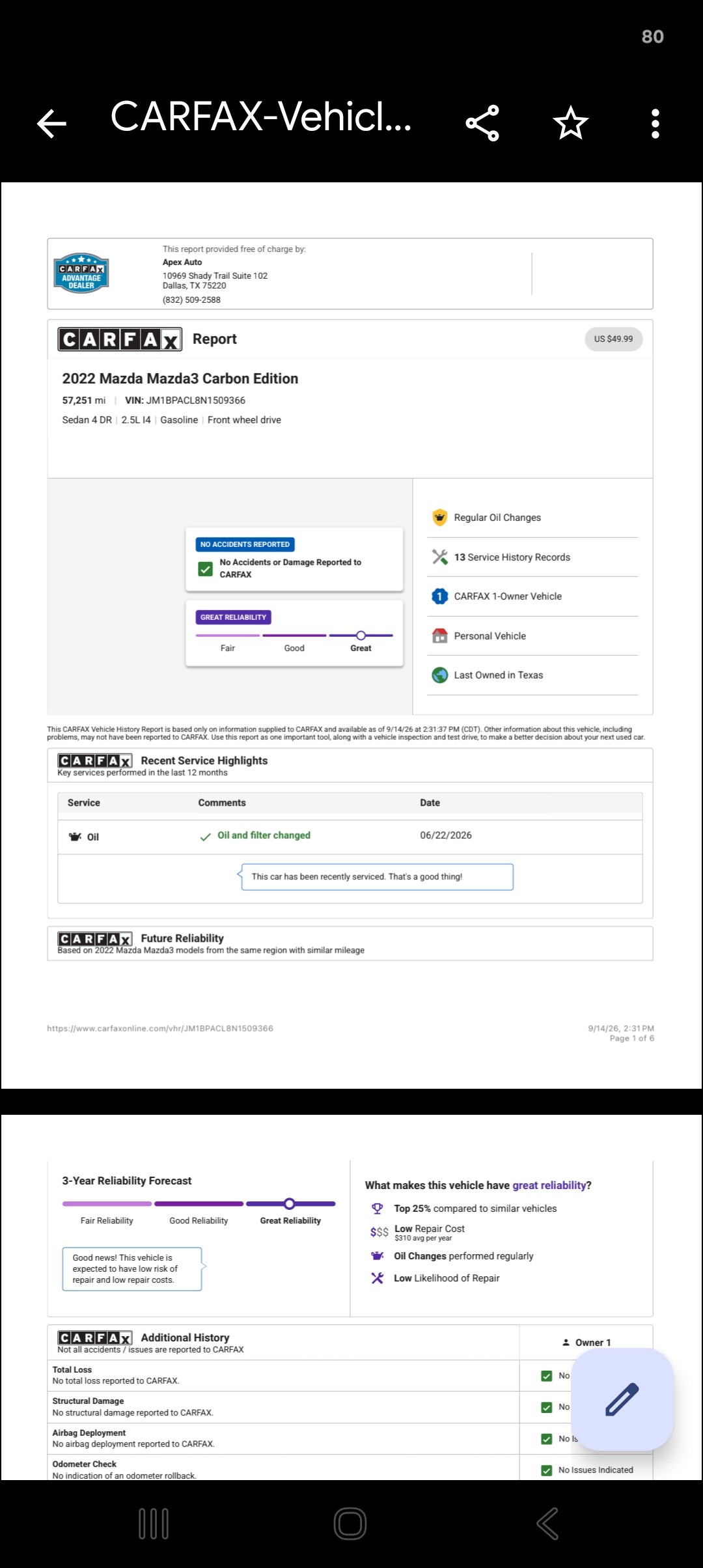
Task: Tap the 'great reliability' purple link text
Action: (x=549, y=1186)
